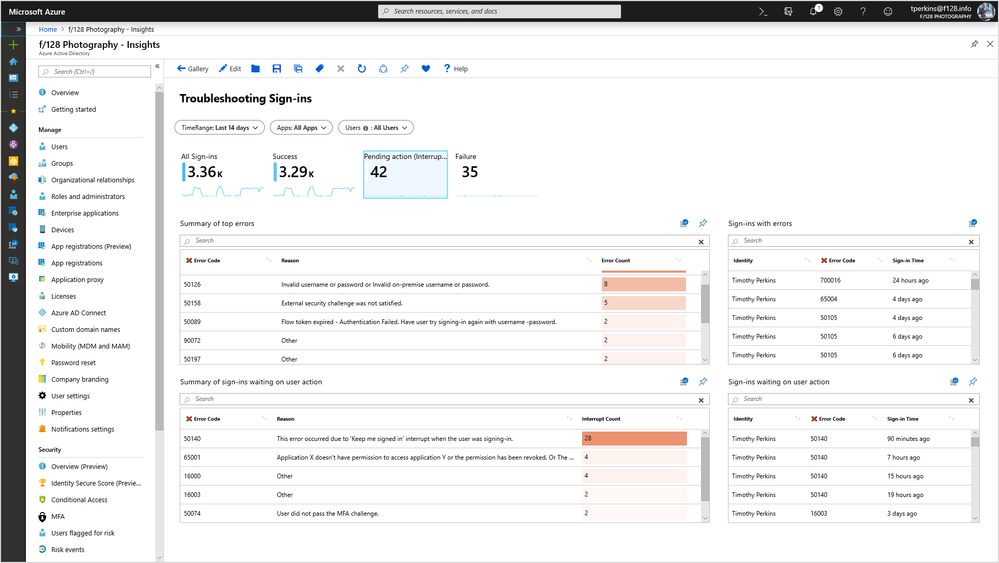Select Overview in the left menu
Screen dimensions: 999x563
point(65,92)
